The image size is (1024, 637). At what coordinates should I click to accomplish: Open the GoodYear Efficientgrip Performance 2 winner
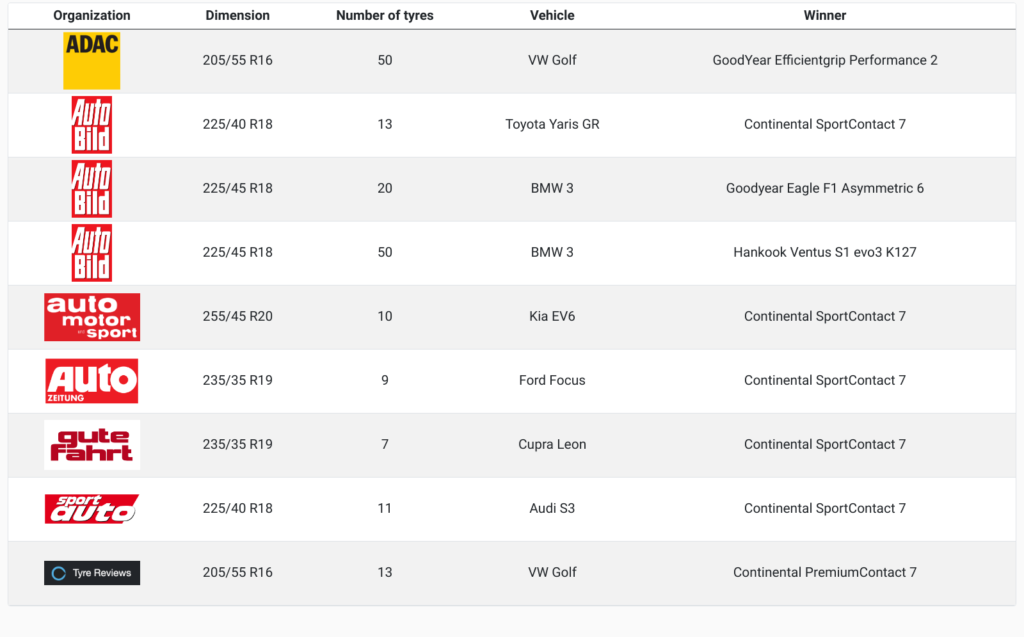[x=825, y=60]
